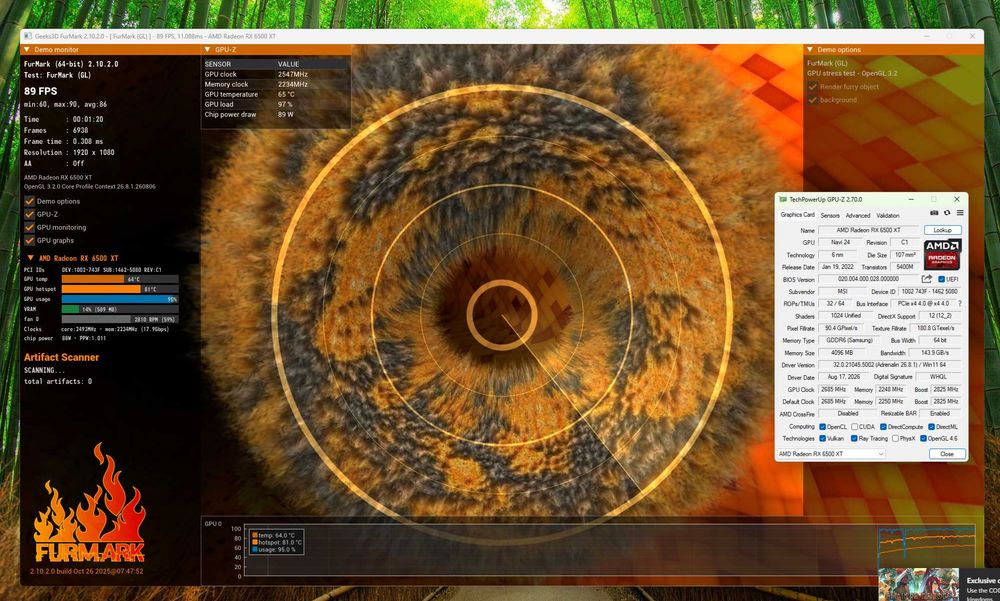Click the BIOS Version field
Viewport: 1000px width, 601px height.
(x=868, y=279)
